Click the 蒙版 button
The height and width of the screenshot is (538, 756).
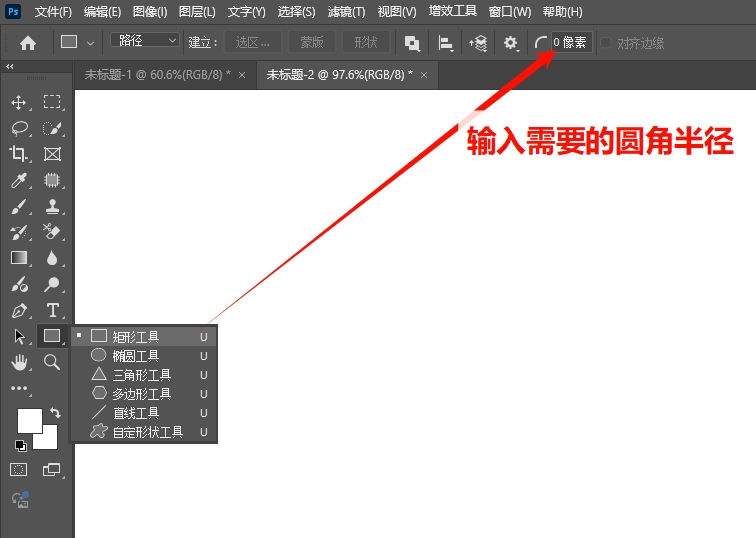[311, 42]
